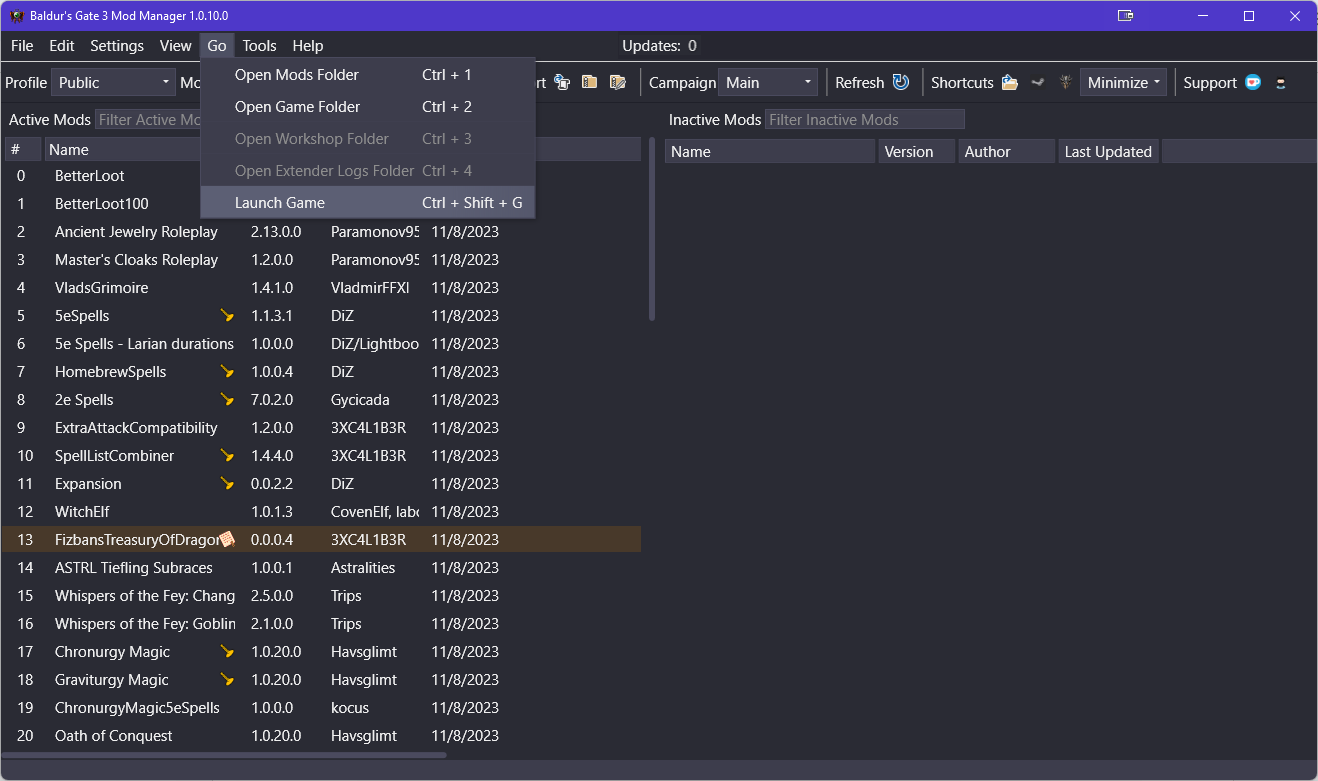
Task: Click the # column header in Active Mods
Action: click(23, 150)
